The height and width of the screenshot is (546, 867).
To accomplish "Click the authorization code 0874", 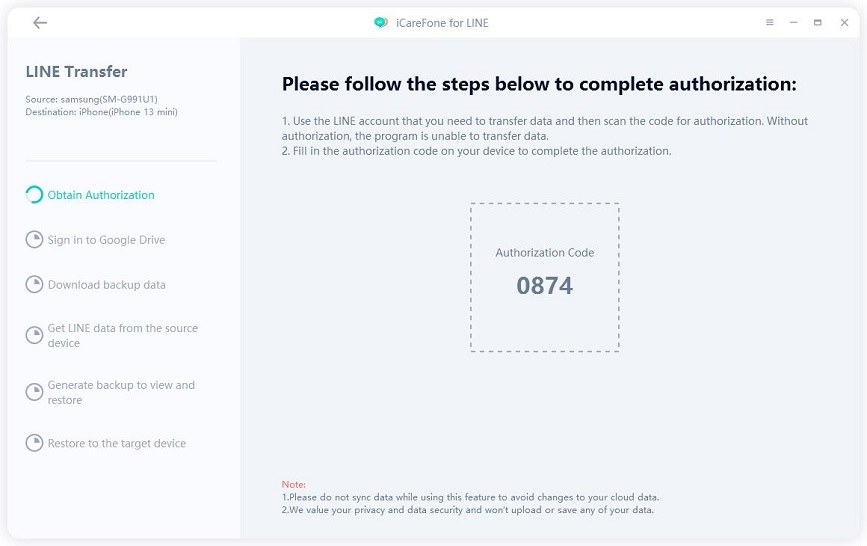I will 544,286.
